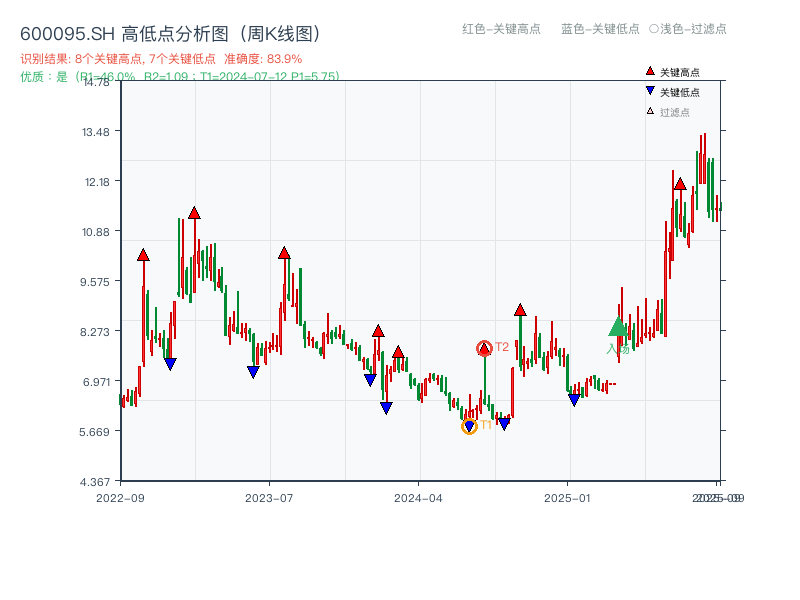800x600 pixels.
Task: Click the T1=2024-07-12 P1=5.75 text link
Action: tap(270, 75)
